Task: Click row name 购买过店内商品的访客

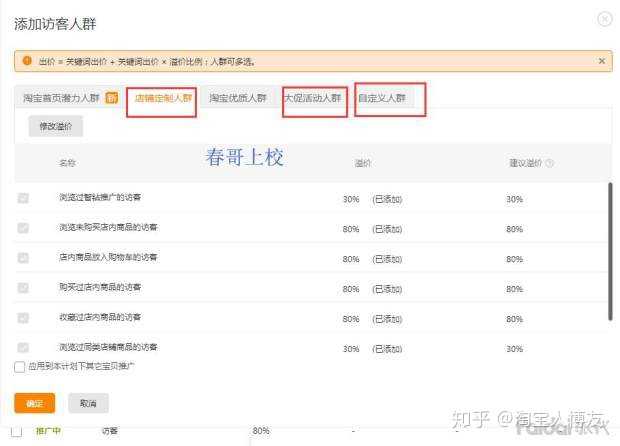Action: coord(100,287)
